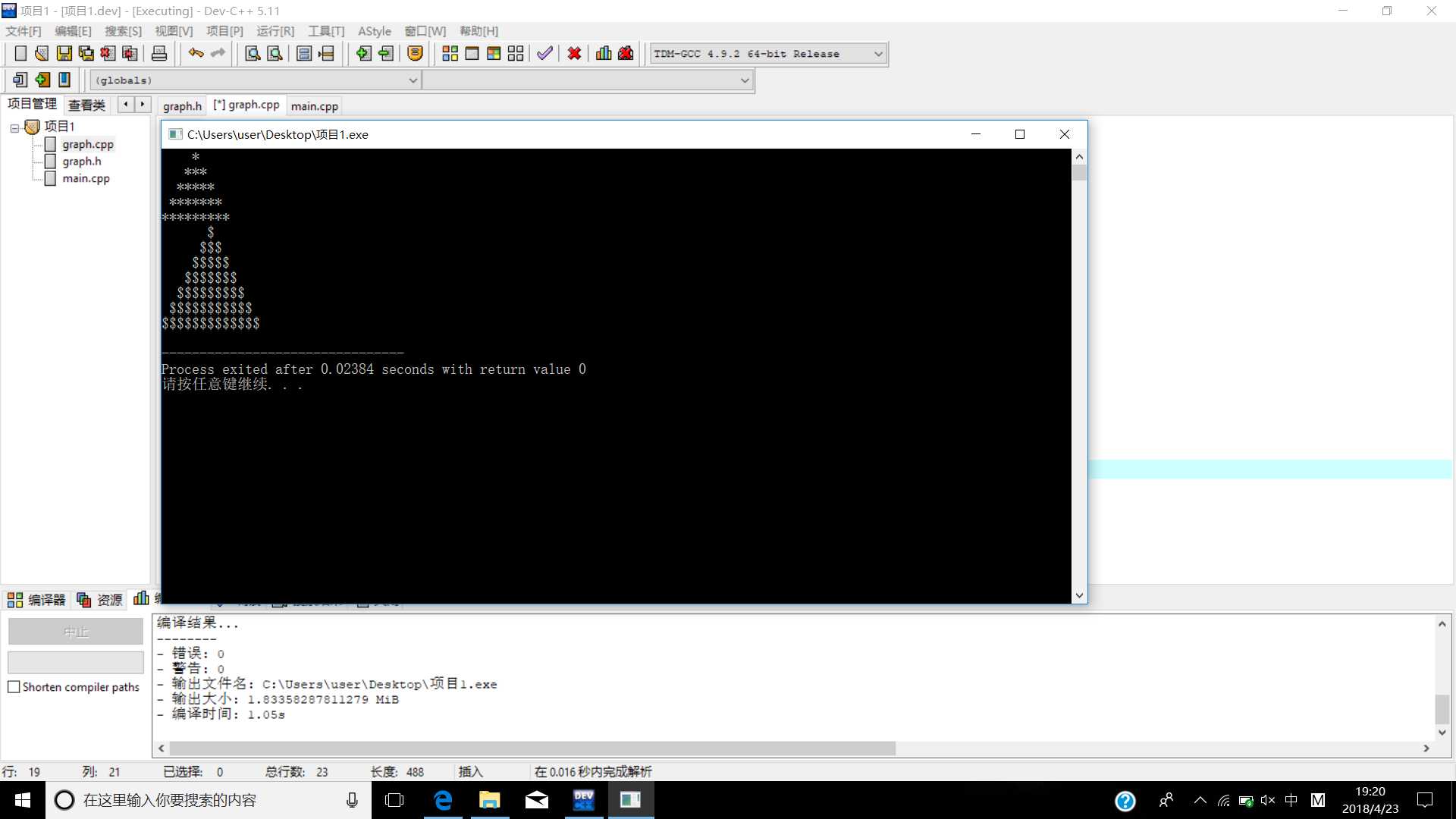1456x819 pixels.
Task: Click the Add to project icon
Action: (364, 53)
